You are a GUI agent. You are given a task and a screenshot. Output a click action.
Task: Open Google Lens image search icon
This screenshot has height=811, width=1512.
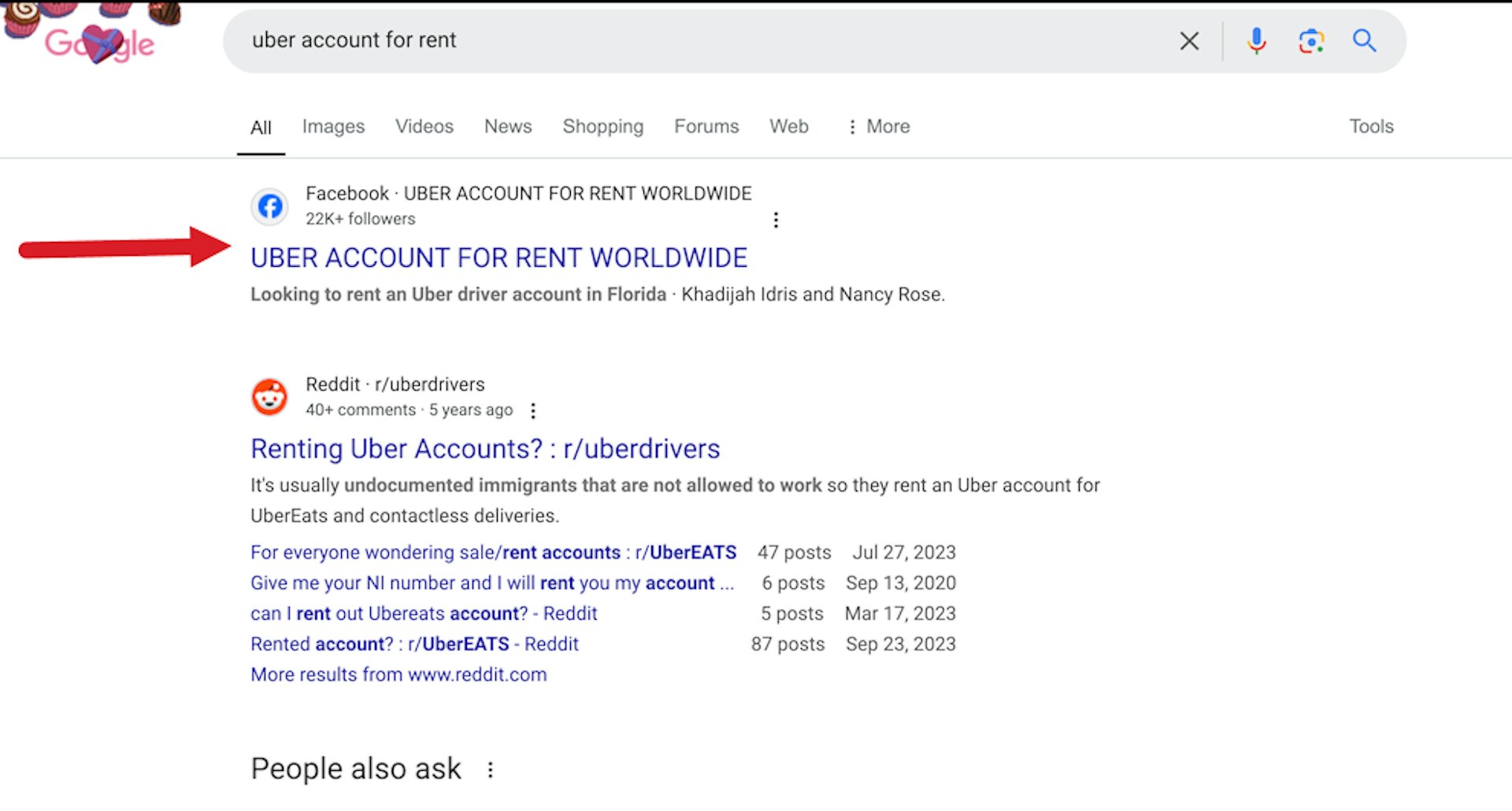point(1310,41)
